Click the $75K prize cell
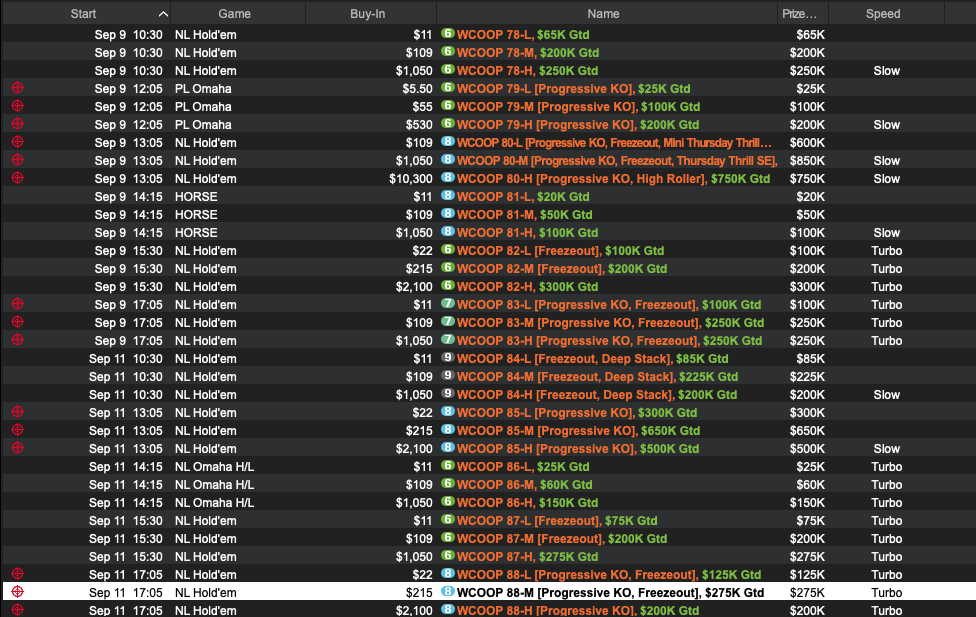 click(810, 520)
